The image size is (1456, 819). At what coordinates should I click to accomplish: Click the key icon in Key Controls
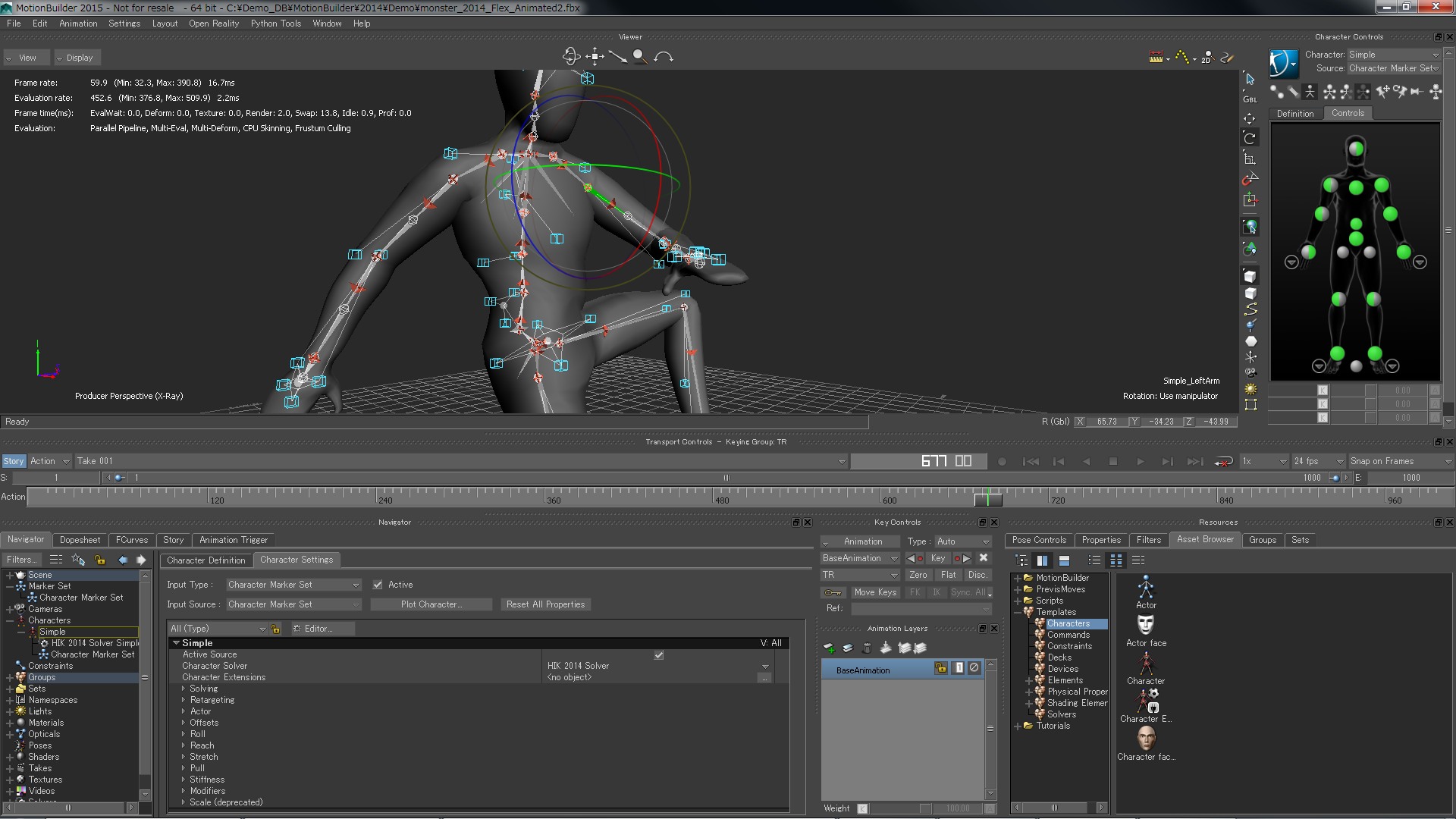click(832, 592)
